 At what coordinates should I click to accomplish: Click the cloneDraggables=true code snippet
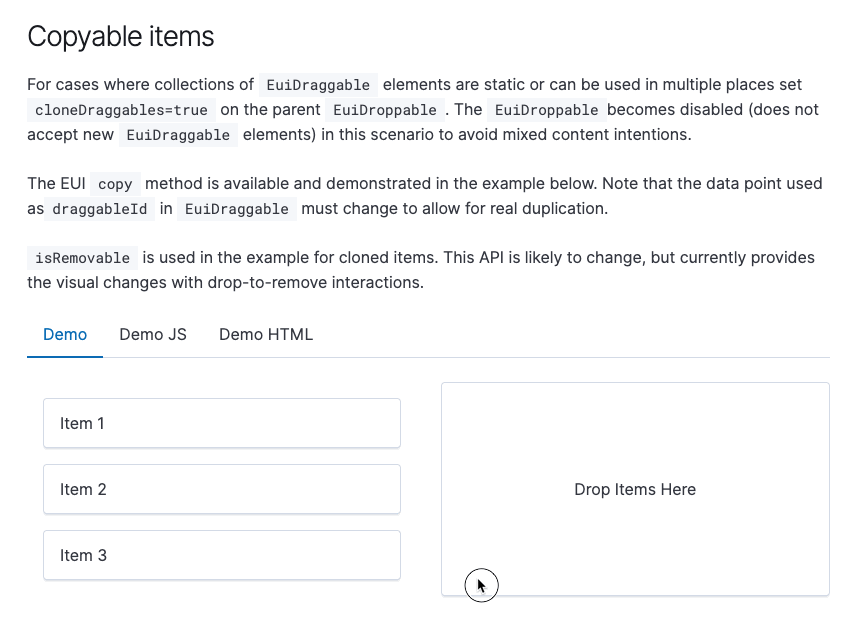point(121,110)
